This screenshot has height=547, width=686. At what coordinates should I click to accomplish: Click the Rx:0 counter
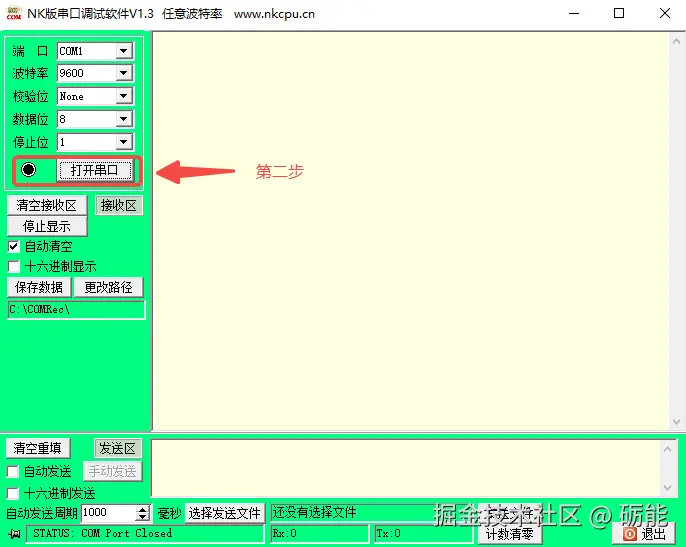[319, 533]
